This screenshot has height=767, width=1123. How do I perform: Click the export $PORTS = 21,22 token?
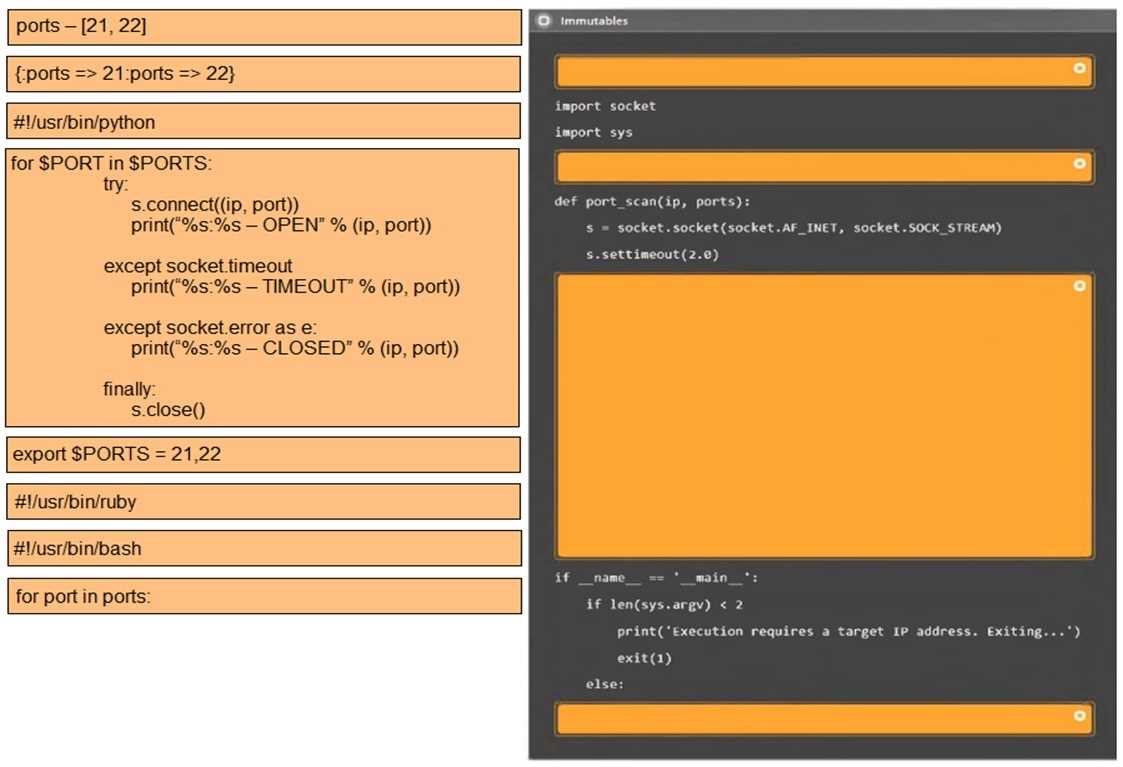tap(263, 455)
